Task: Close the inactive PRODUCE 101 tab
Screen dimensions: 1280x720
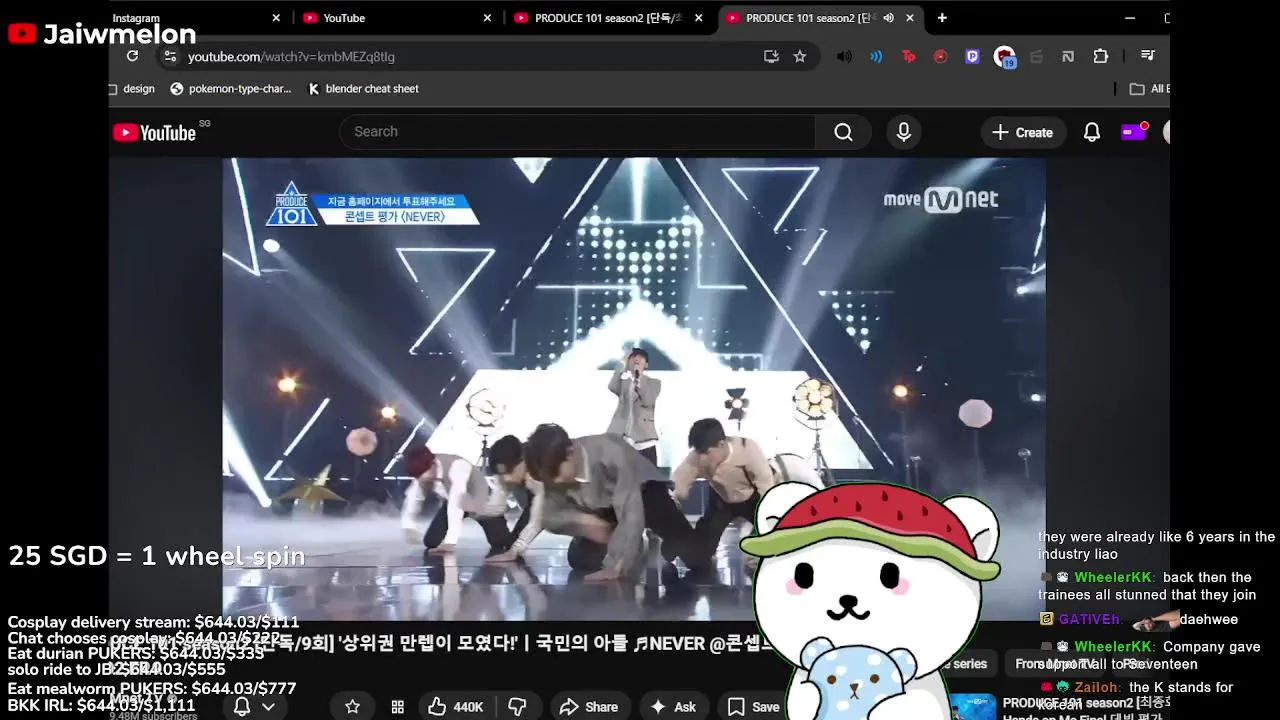Action: click(x=698, y=18)
